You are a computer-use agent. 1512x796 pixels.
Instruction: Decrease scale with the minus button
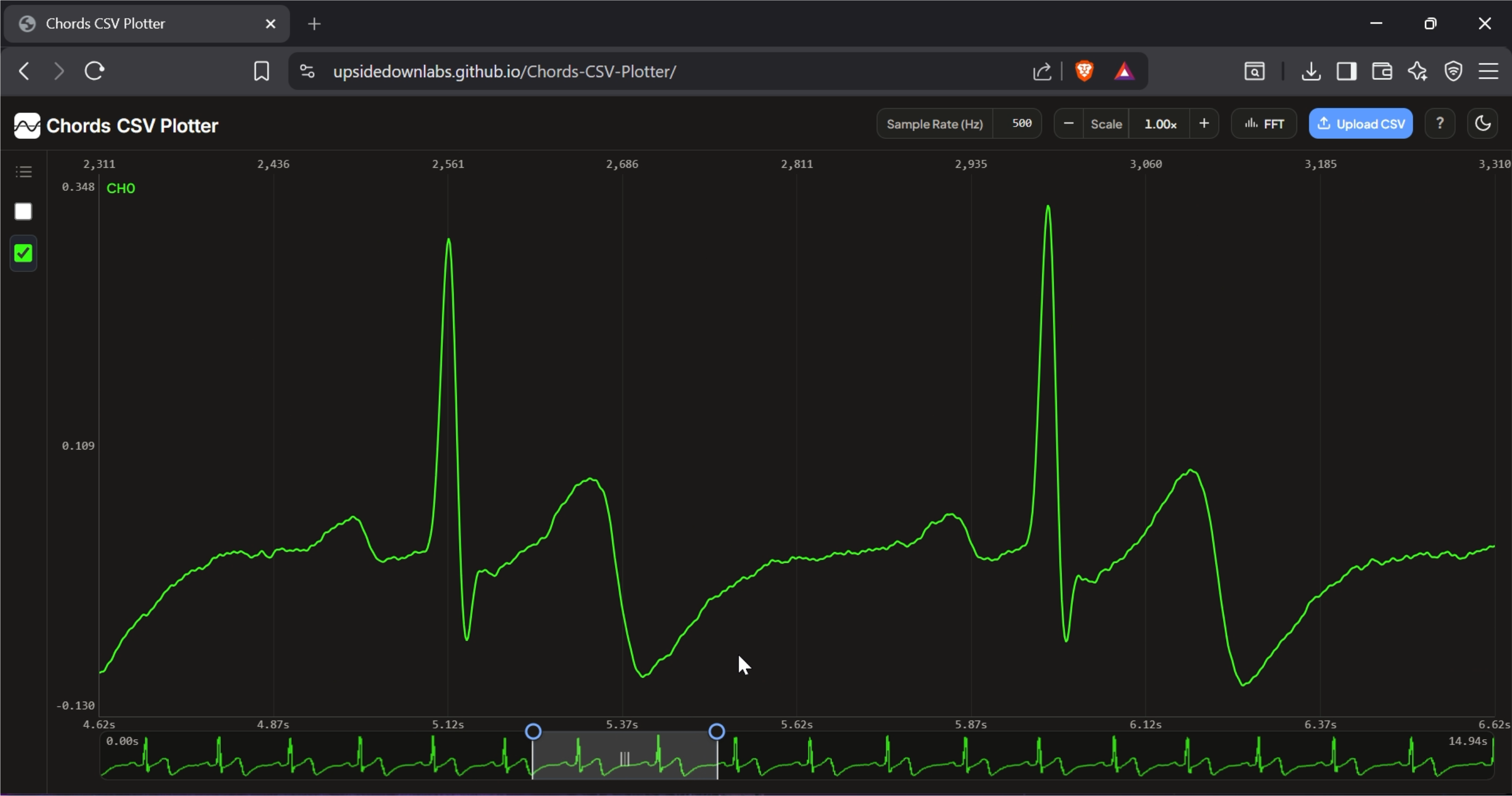pyautogui.click(x=1069, y=124)
